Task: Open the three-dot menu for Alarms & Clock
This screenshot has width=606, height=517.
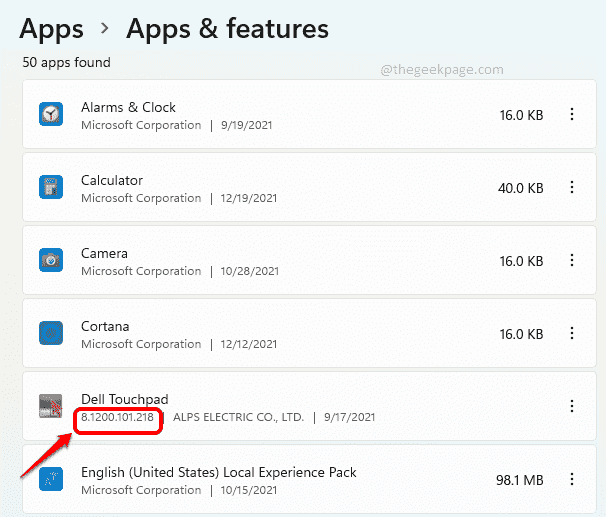Action: tap(572, 115)
